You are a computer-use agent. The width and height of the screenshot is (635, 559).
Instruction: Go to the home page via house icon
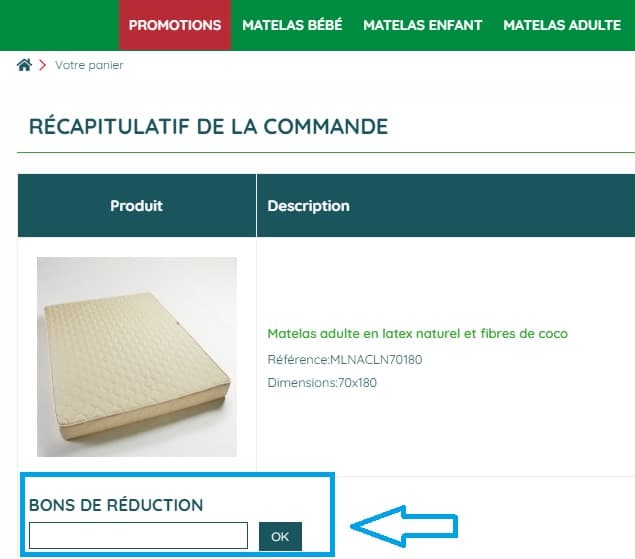pos(24,65)
